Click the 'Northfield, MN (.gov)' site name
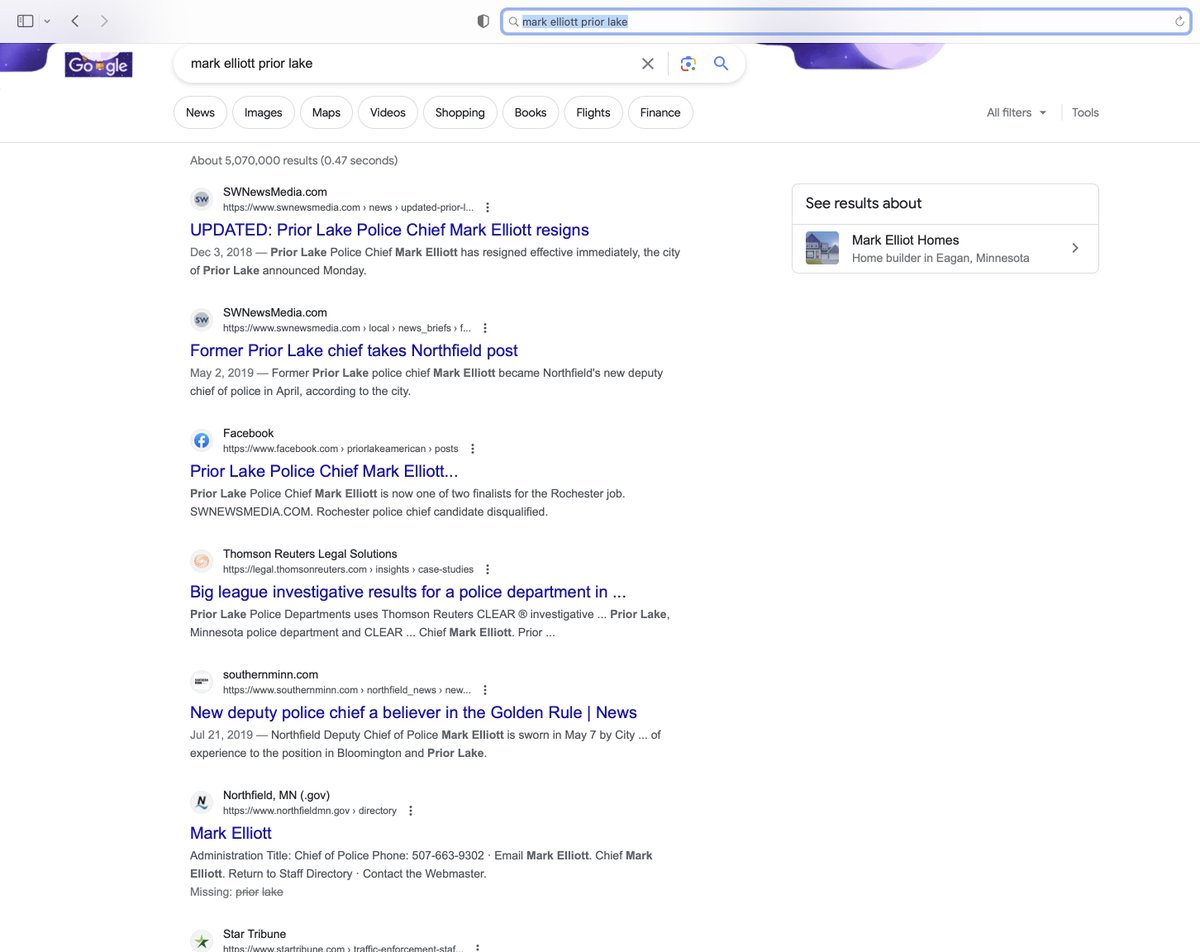Screen dimensions: 1200x952 pos(276,796)
